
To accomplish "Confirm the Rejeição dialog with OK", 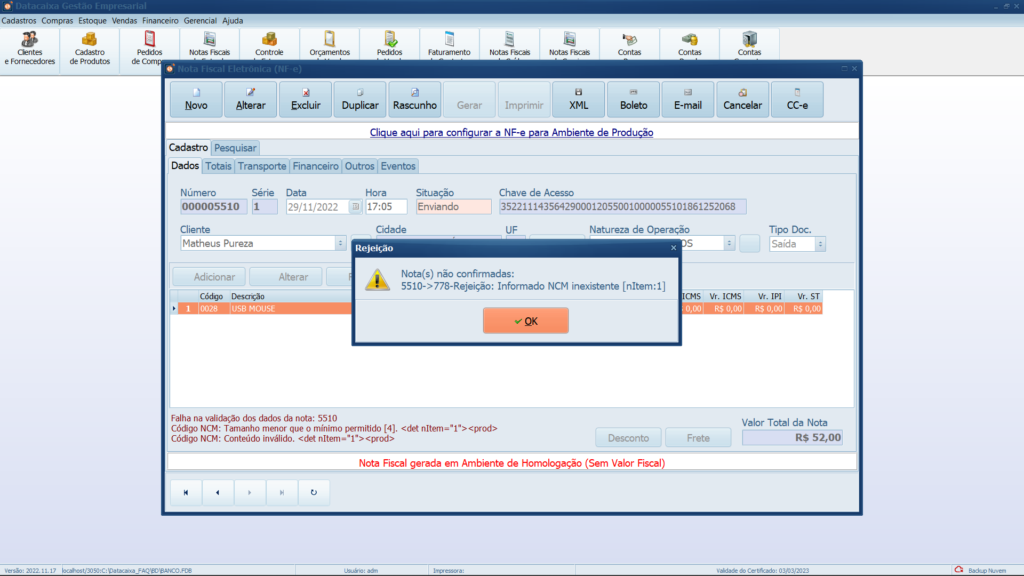I will 525,321.
